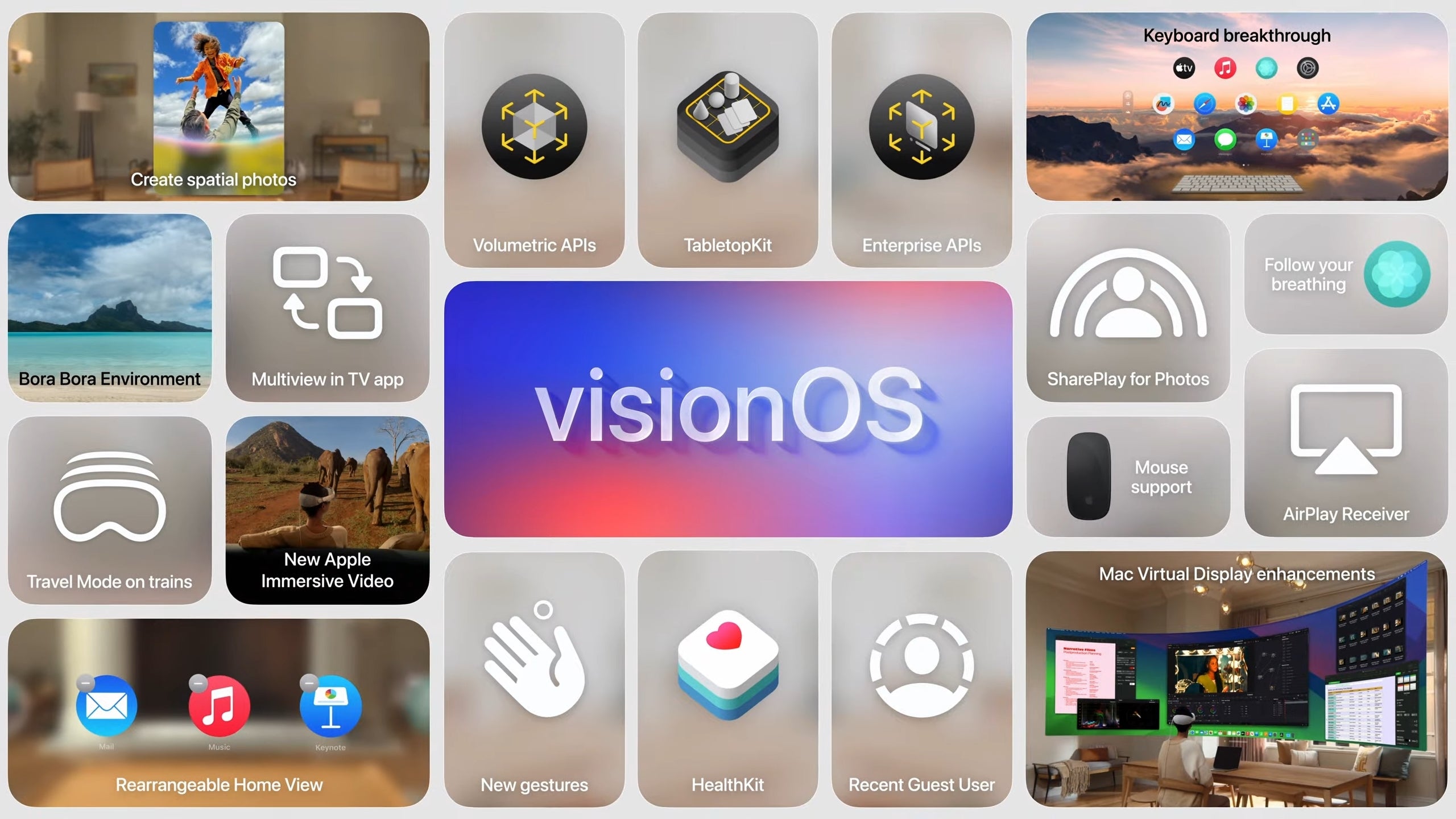This screenshot has height=819, width=1456.
Task: Expand Keyboard breakthrough settings
Action: pyautogui.click(x=1308, y=68)
